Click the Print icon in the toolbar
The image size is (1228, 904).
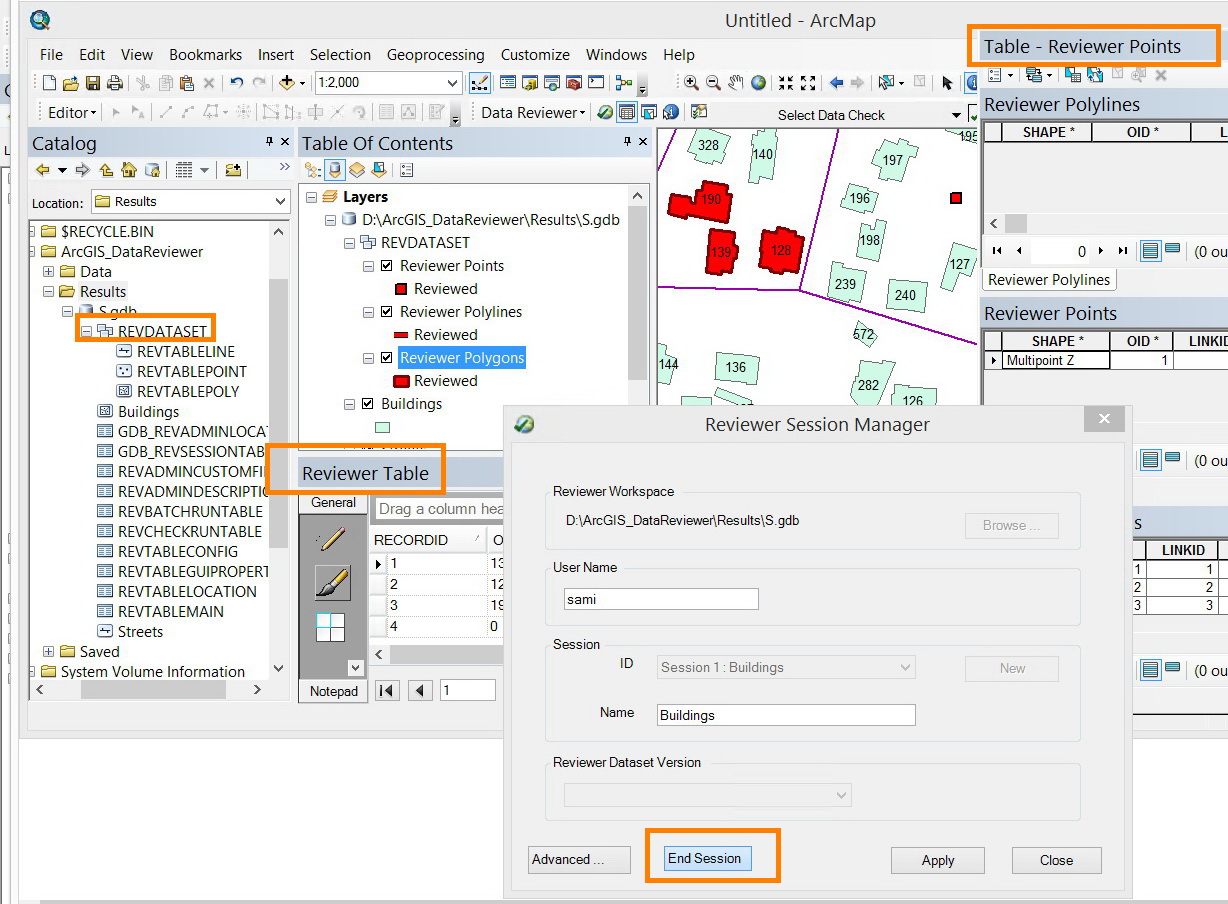114,83
